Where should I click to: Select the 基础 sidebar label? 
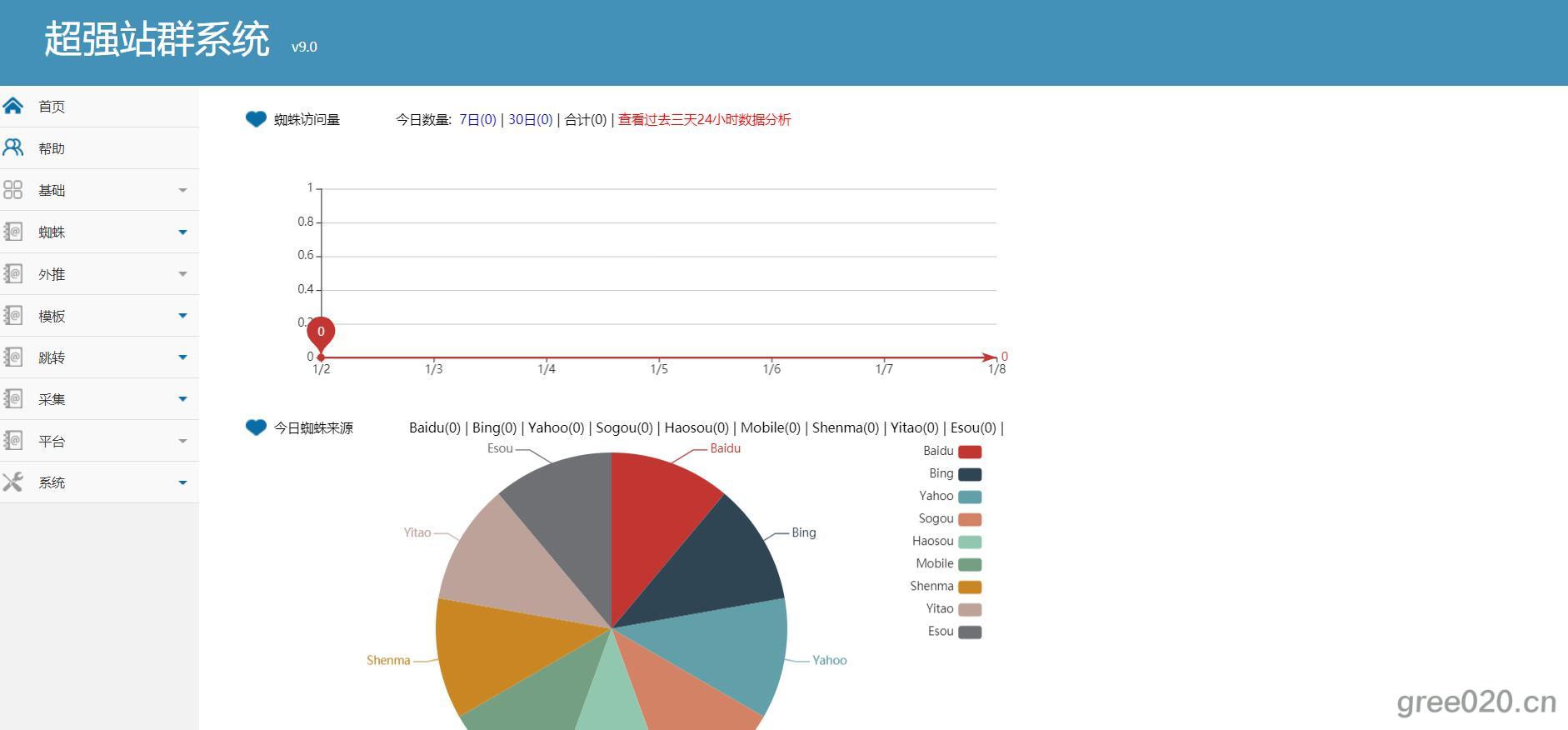tap(52, 191)
